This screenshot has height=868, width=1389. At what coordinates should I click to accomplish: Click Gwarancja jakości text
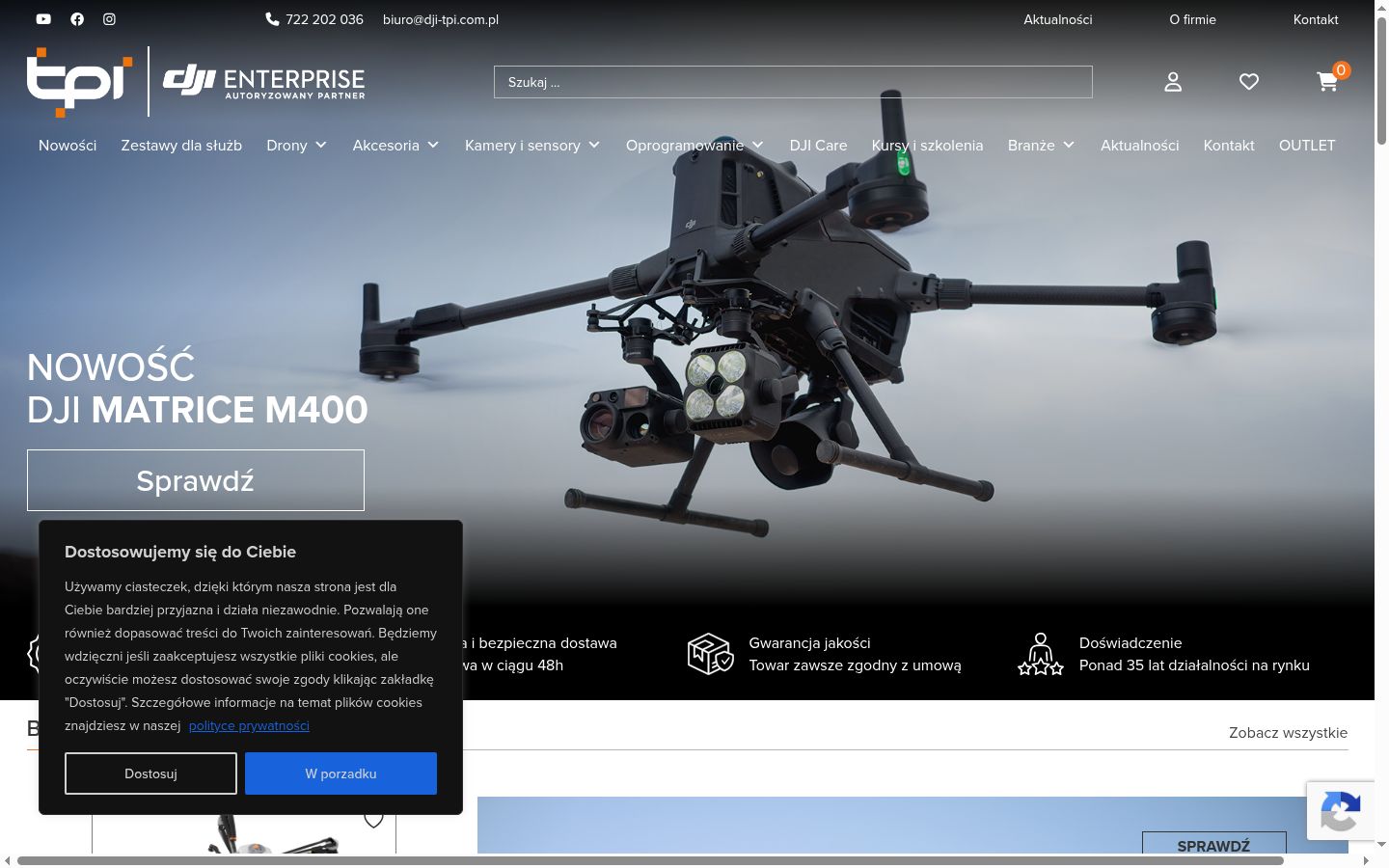(809, 643)
